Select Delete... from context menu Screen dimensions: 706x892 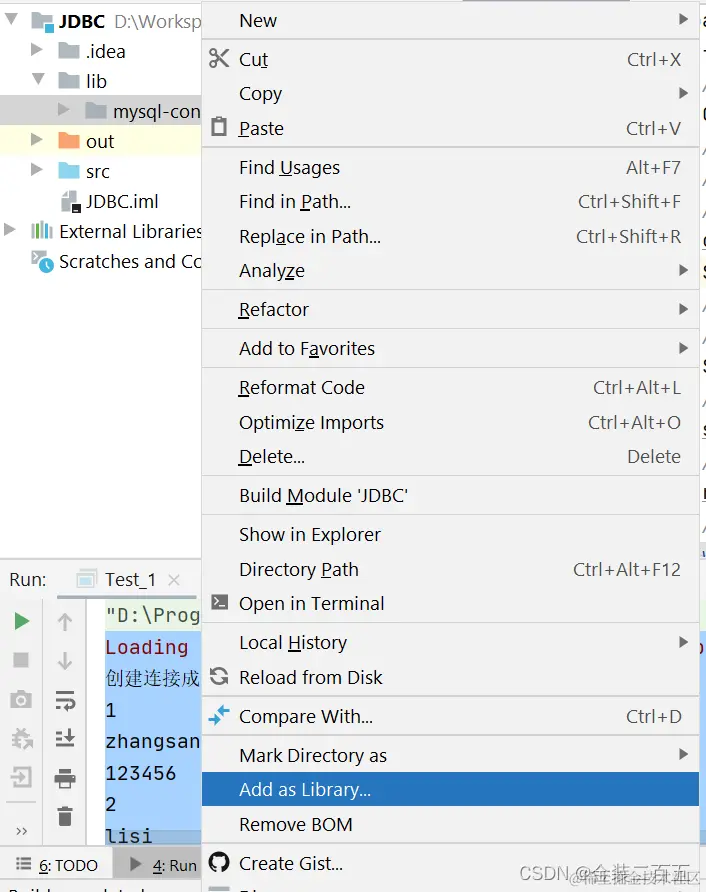[x=450, y=456]
